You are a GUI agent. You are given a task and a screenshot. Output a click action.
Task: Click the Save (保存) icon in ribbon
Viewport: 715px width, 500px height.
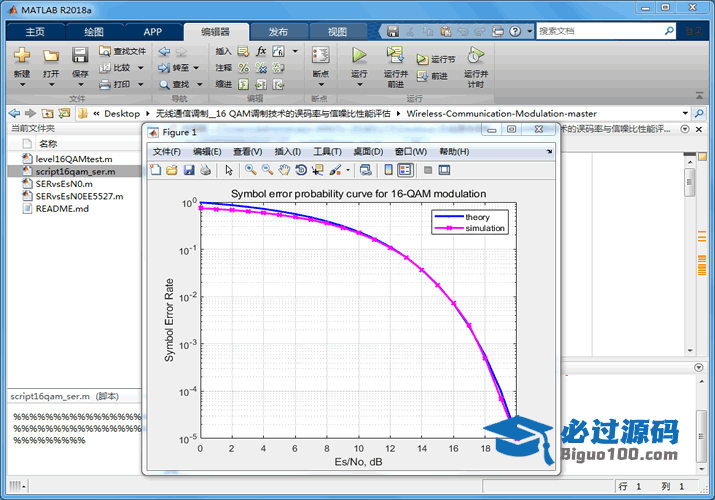(80, 58)
